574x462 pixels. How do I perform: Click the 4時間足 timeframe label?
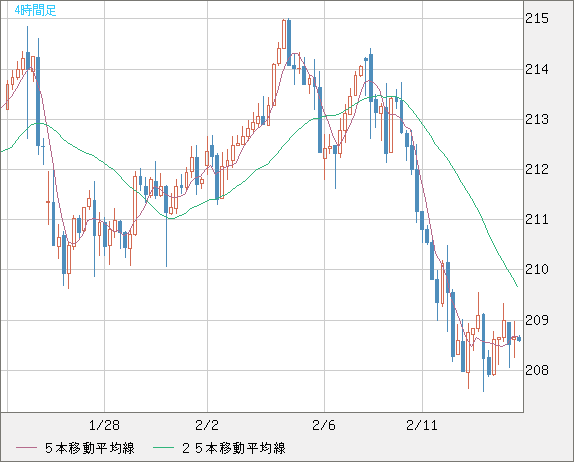(36, 11)
